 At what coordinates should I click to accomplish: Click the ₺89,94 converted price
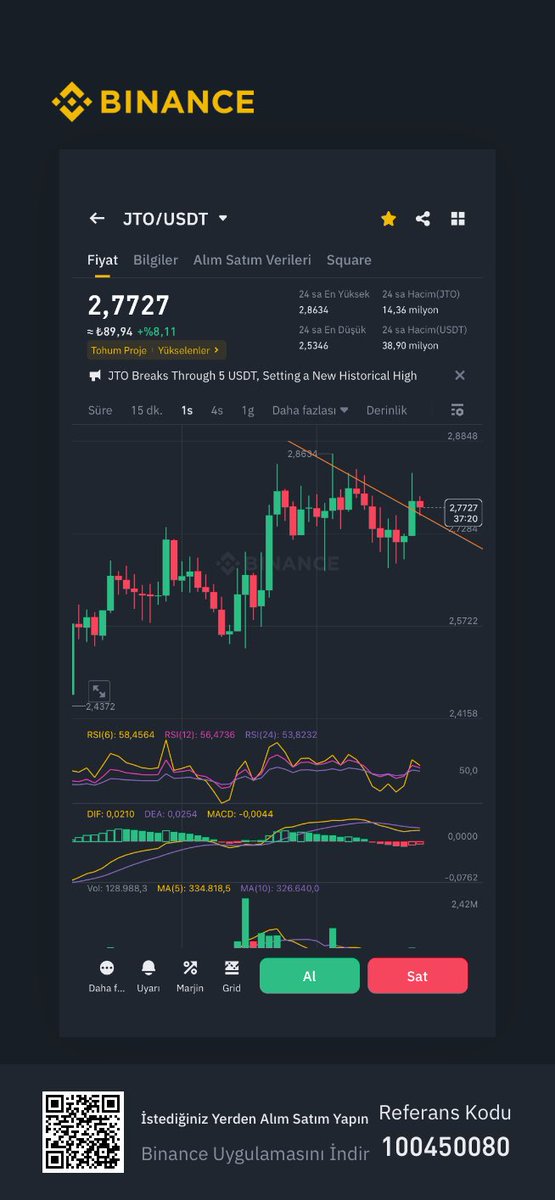coord(110,331)
